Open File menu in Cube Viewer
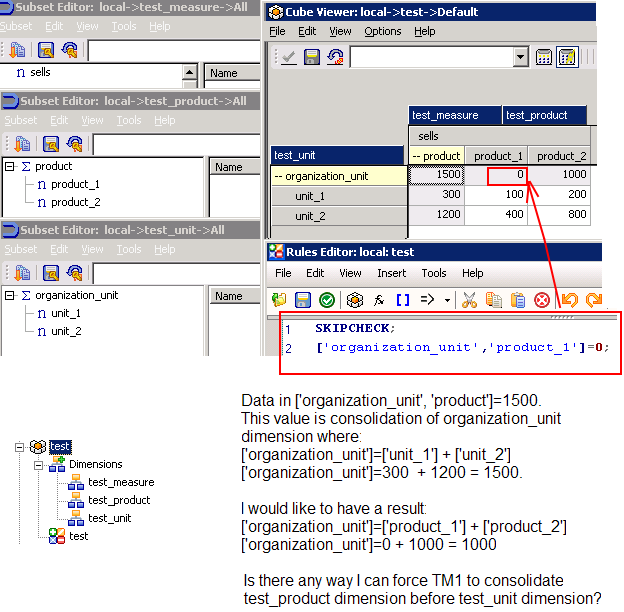 (x=277, y=31)
